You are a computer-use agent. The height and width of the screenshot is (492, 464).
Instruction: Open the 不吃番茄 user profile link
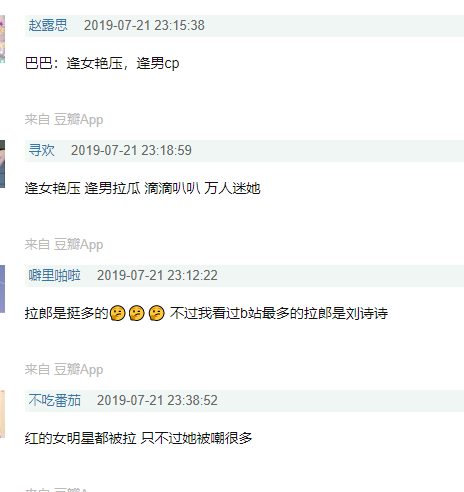(54, 401)
